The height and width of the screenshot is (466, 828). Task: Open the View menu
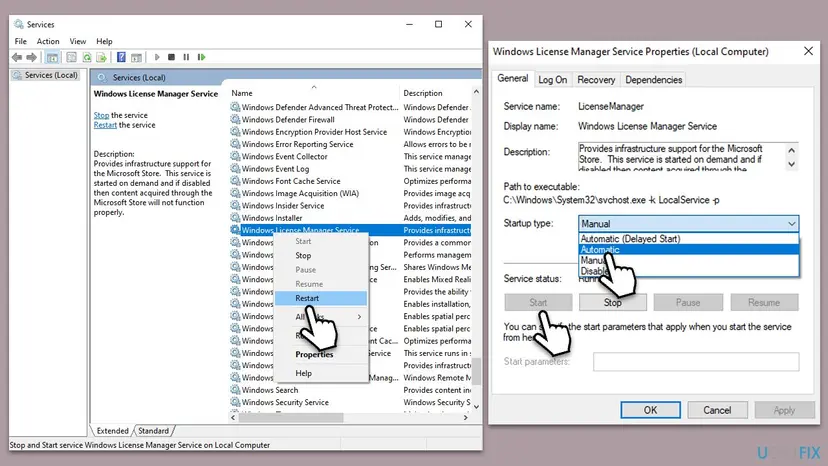[x=78, y=41]
